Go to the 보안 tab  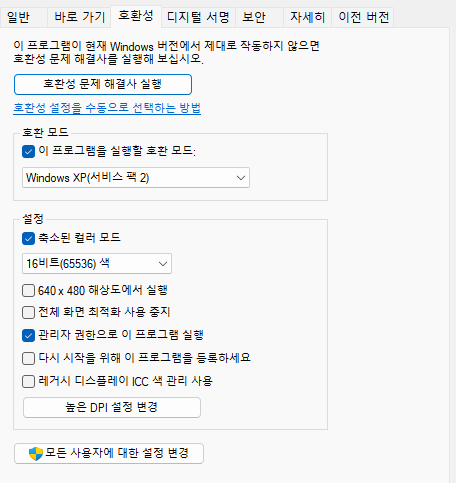coord(259,17)
